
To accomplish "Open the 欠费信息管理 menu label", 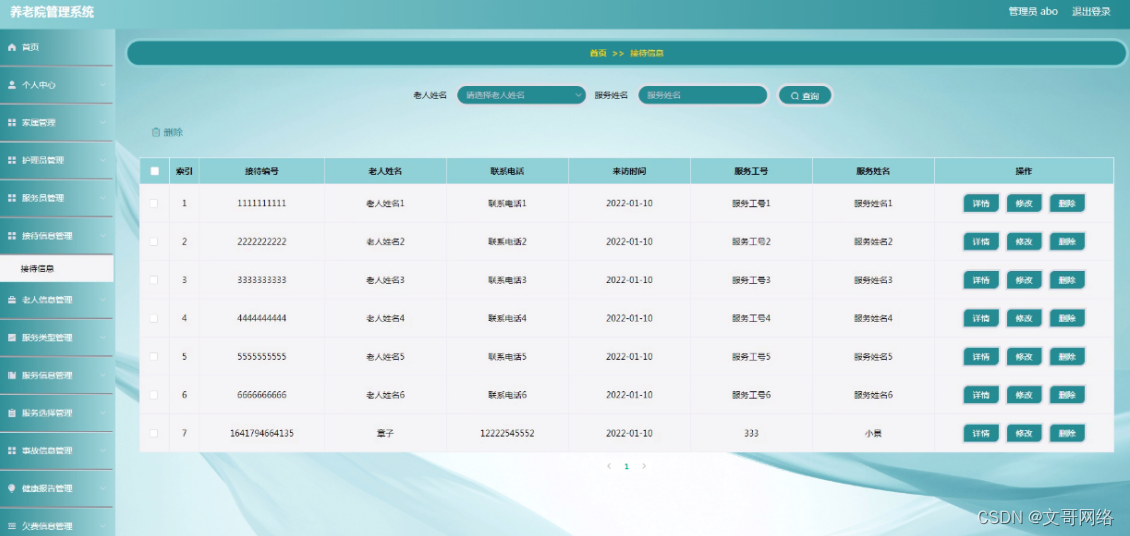I will pyautogui.click(x=47, y=526).
